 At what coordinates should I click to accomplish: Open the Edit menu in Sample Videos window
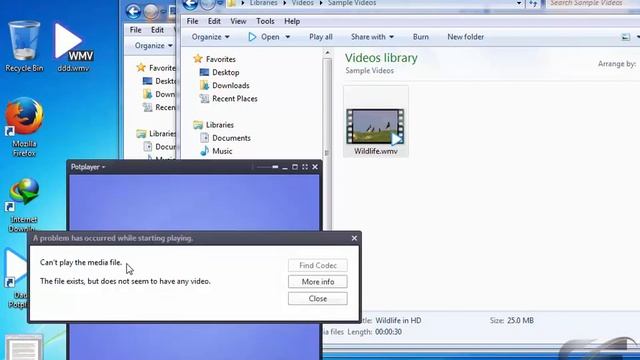click(x=214, y=21)
